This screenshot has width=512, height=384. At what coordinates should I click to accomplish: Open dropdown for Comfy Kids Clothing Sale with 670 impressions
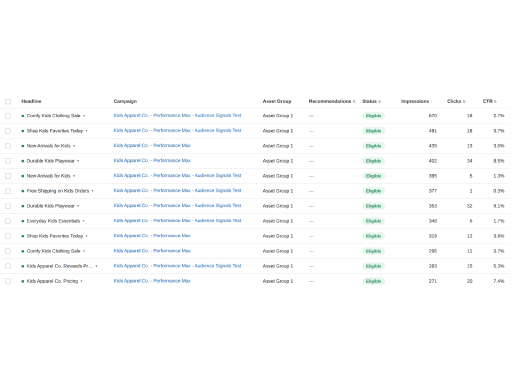pyautogui.click(x=84, y=116)
